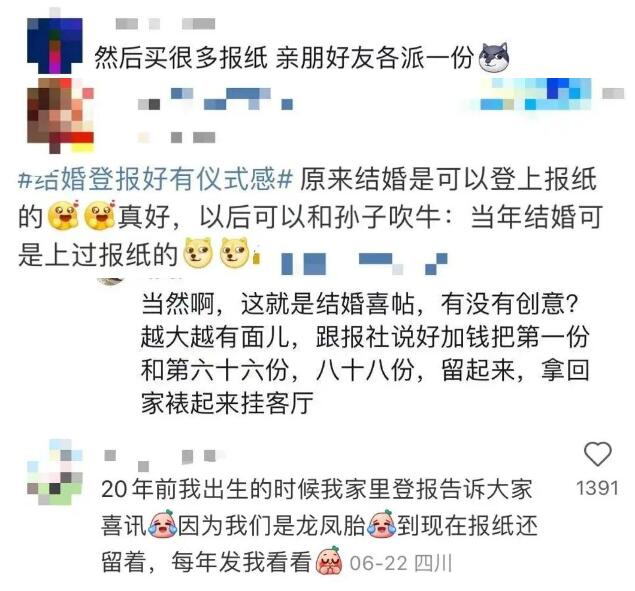Click the blurred blue tag at the post's upper right
This screenshot has height=591, width=635.
click(535, 94)
